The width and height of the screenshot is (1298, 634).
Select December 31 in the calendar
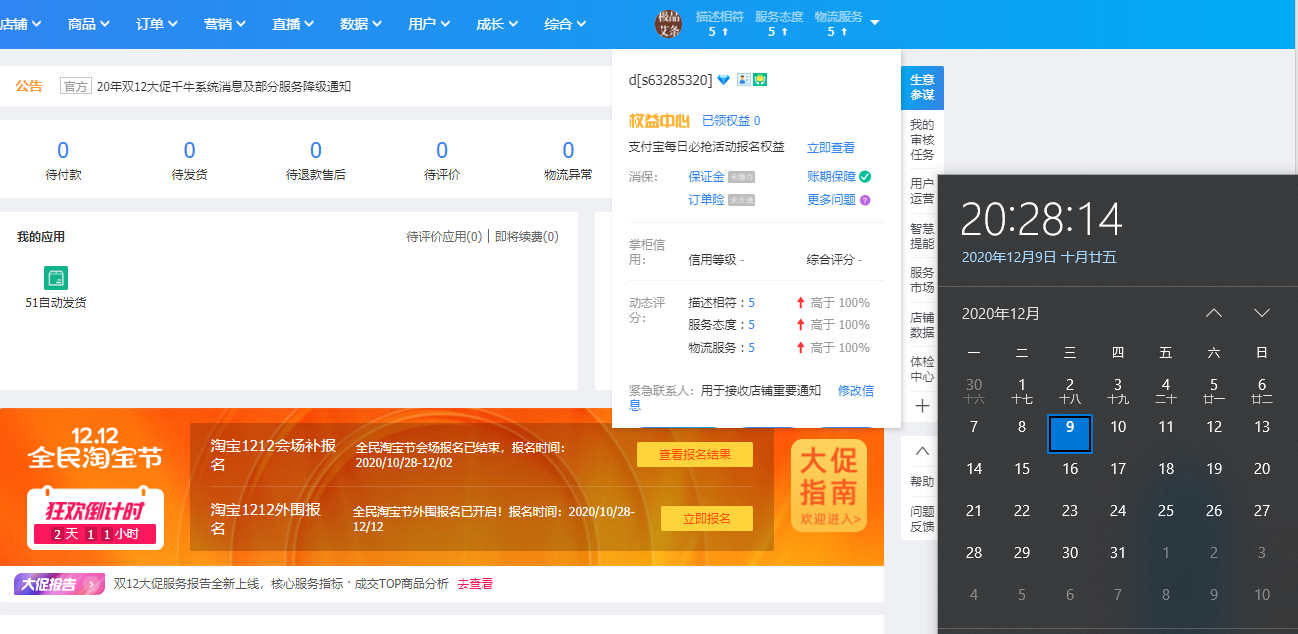[x=1118, y=553]
